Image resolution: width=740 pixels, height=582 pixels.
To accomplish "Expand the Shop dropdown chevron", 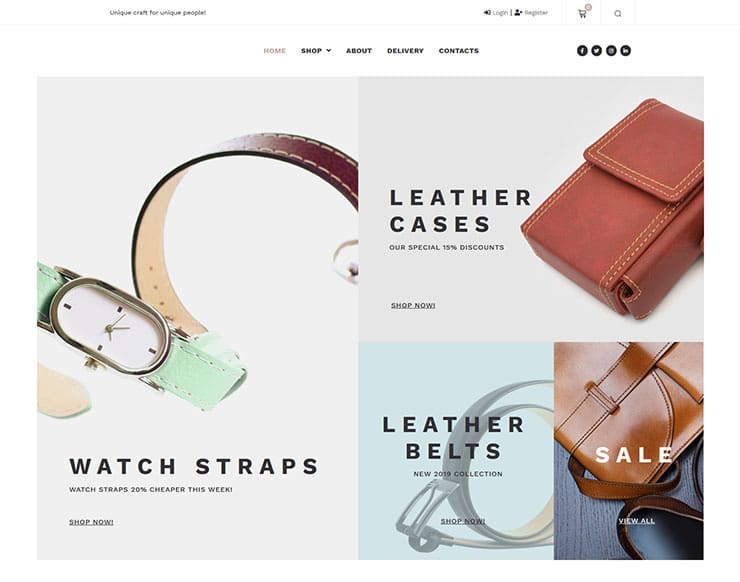I will (x=328, y=51).
